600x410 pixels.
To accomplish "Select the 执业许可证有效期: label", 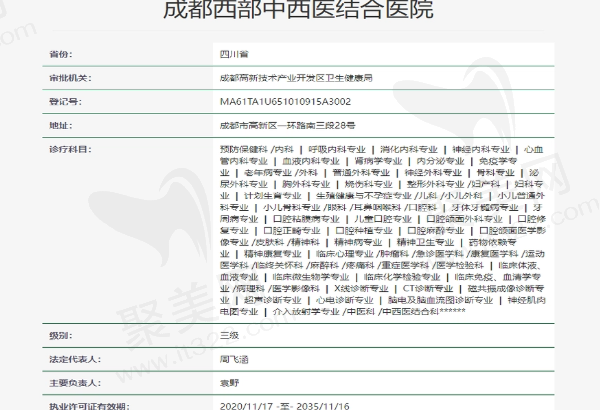I will pyautogui.click(x=90, y=406).
